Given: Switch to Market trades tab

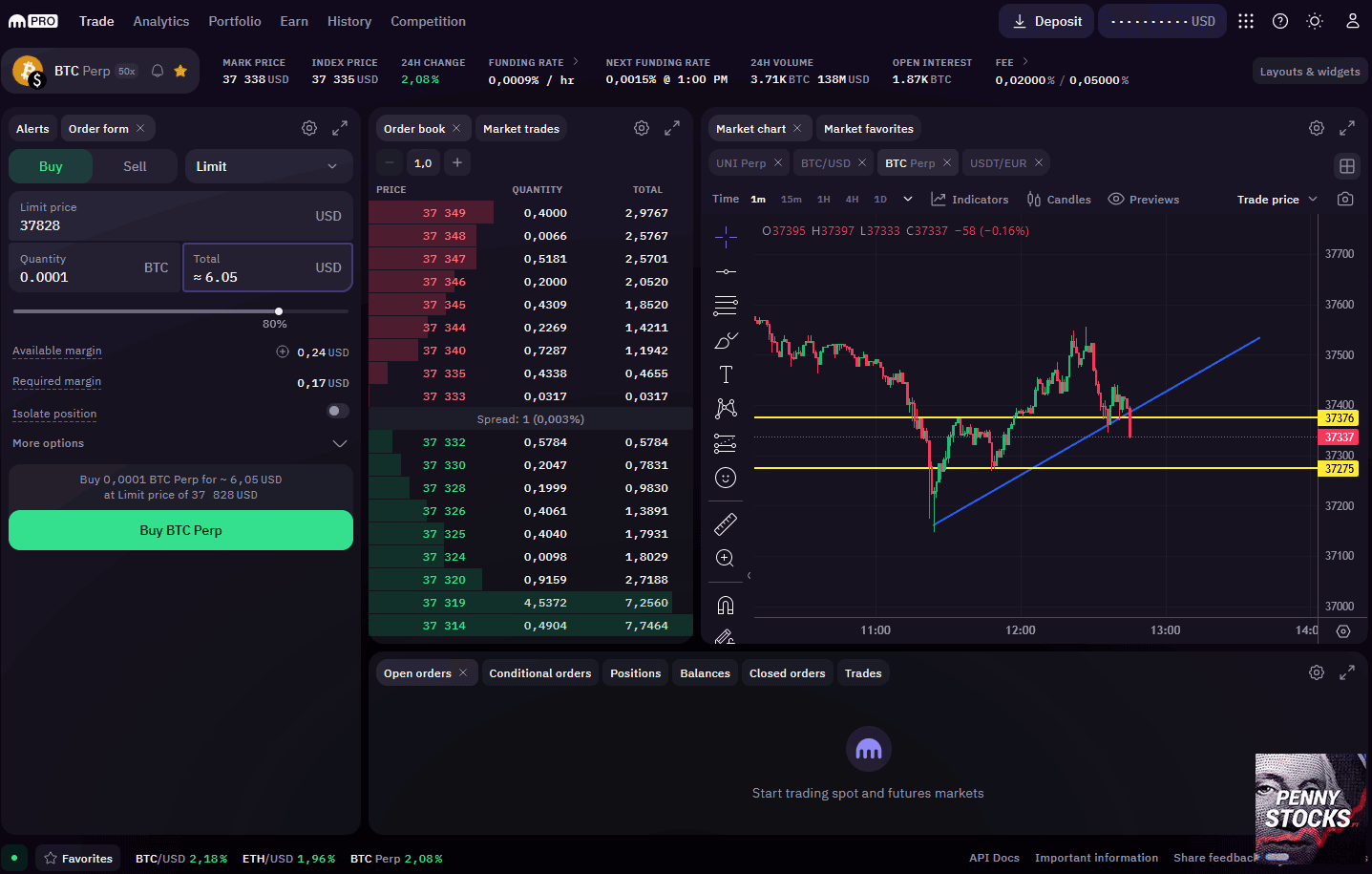Looking at the screenshot, I should [521, 128].
